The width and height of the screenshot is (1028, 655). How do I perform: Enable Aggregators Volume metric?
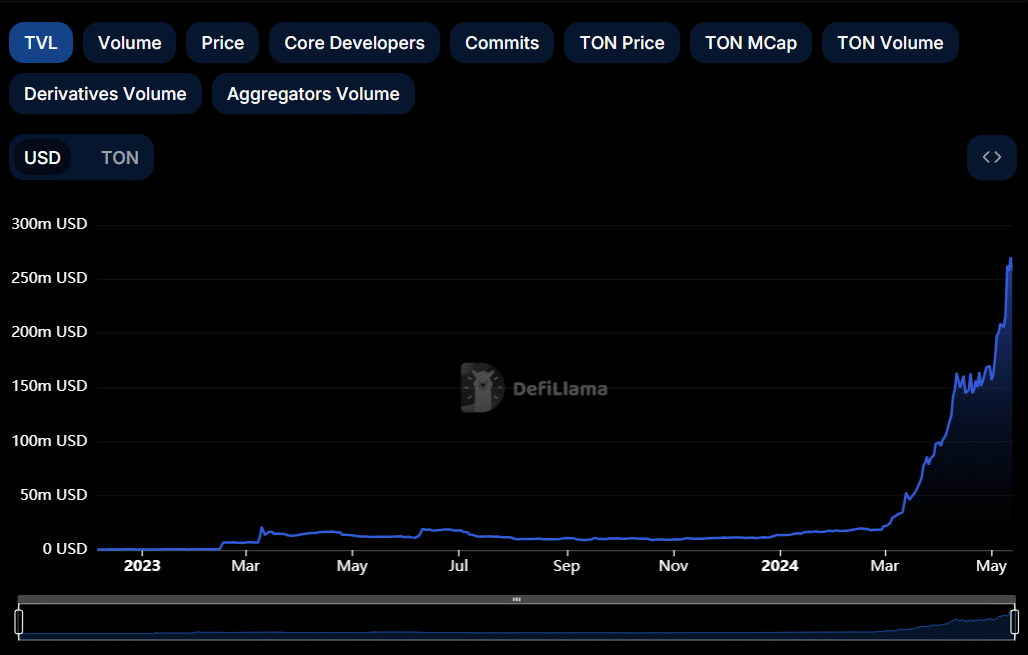[313, 94]
